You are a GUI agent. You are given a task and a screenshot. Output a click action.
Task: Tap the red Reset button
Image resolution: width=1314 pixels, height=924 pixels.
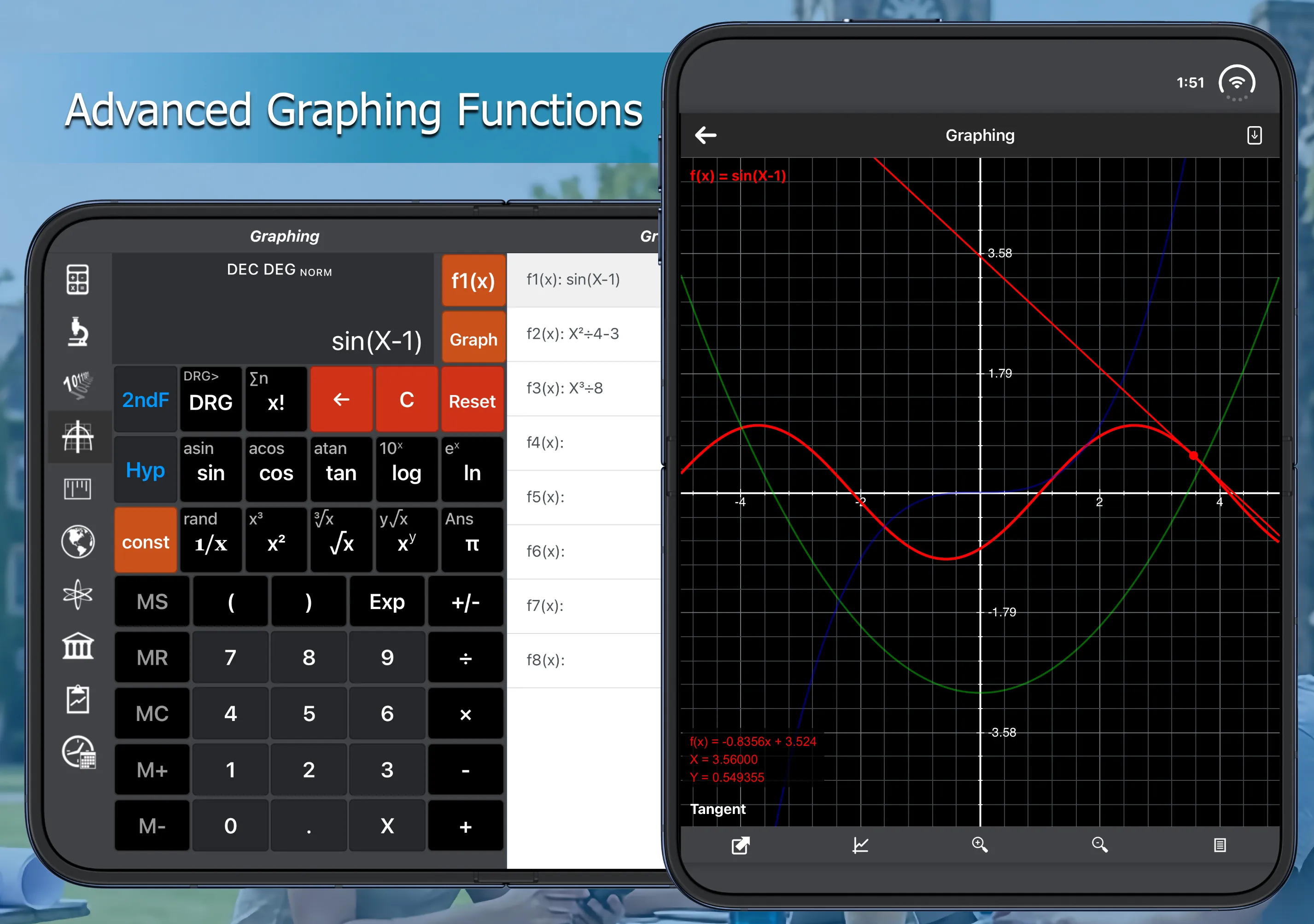pos(472,399)
